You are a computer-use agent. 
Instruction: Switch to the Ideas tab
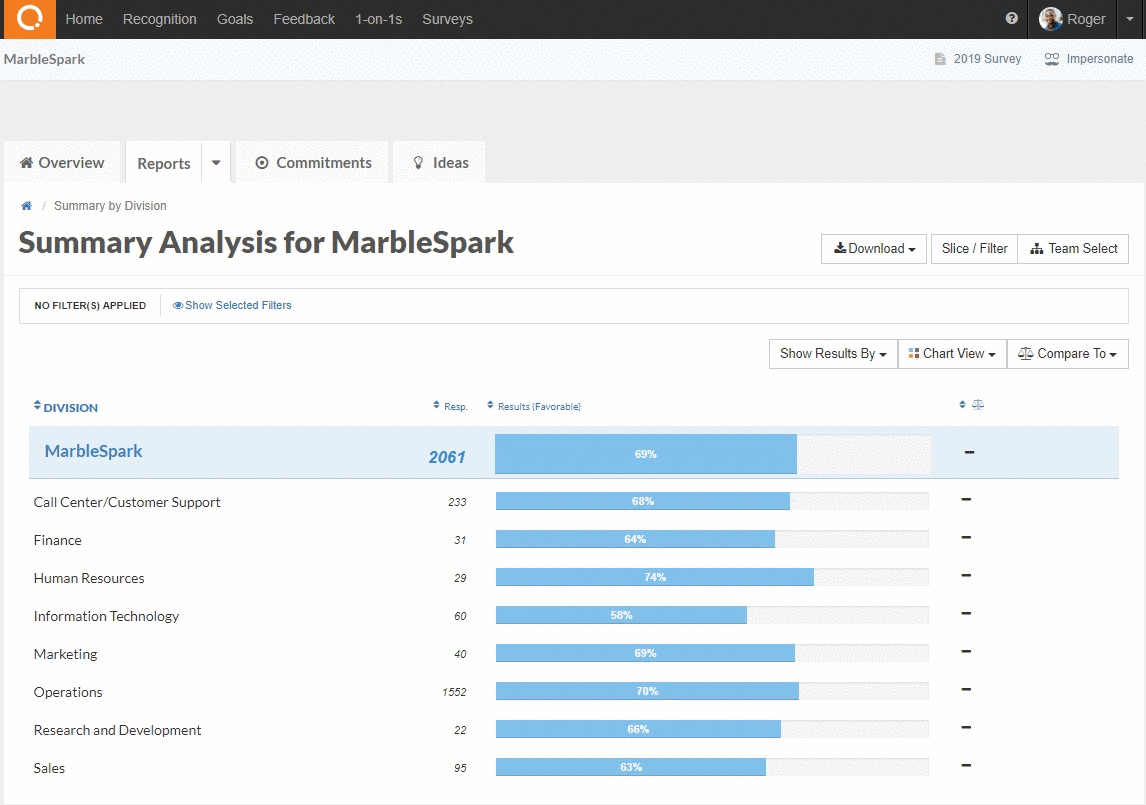pyautogui.click(x=440, y=162)
